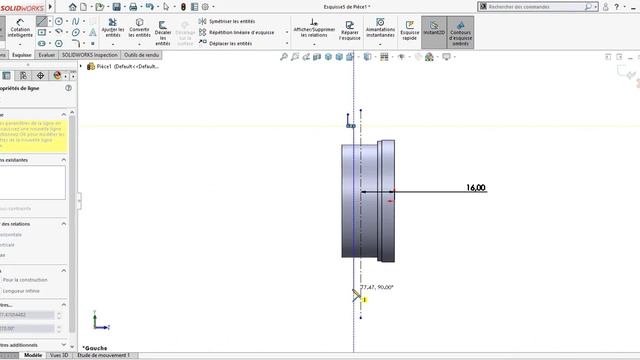The height and width of the screenshot is (360, 640).
Task: Click the property panel vertical scrollbar
Action: (72, 224)
